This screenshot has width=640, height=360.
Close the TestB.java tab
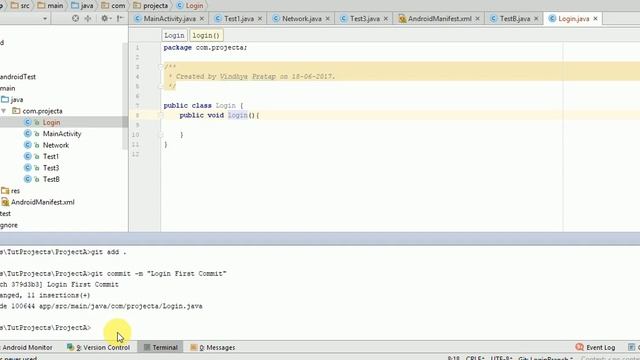coord(536,19)
